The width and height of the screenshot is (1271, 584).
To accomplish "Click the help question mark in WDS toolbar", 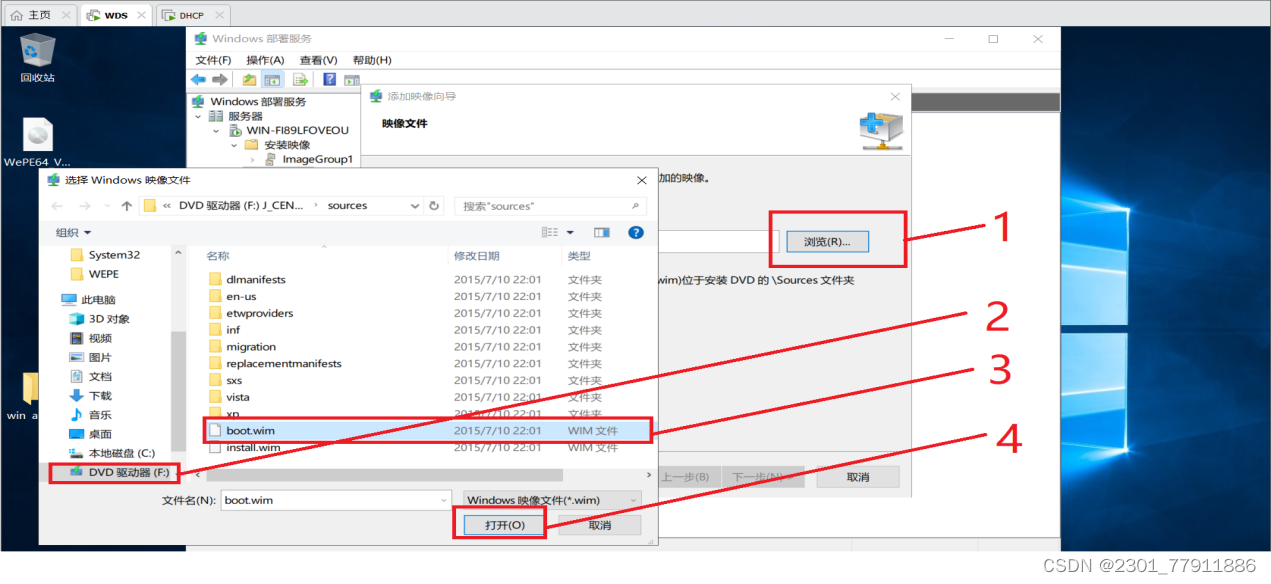I will click(329, 80).
